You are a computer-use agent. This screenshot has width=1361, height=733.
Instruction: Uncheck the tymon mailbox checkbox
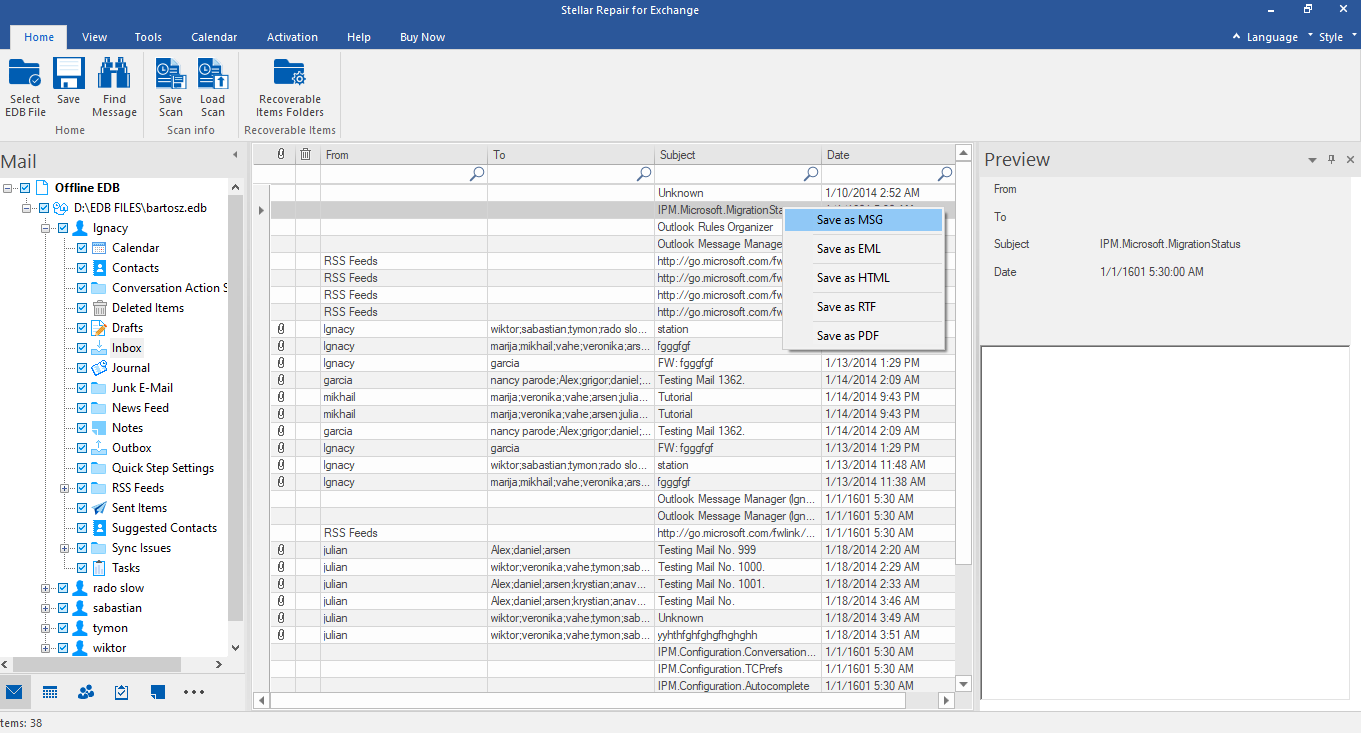coord(63,628)
